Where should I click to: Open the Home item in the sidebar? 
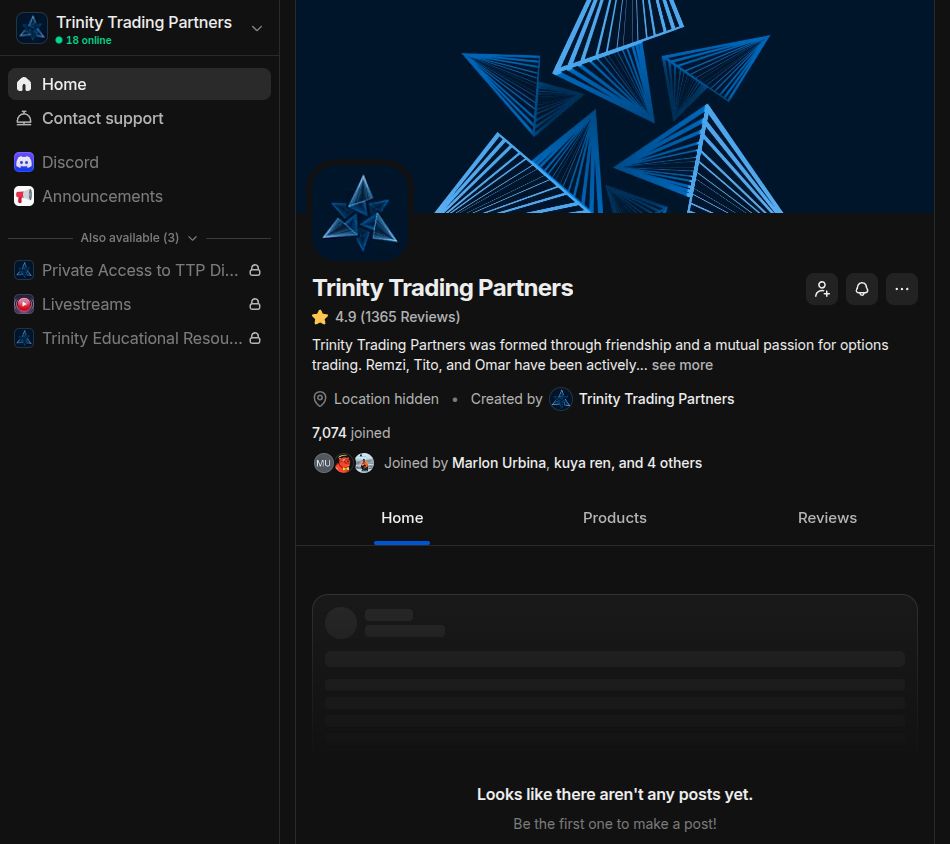(x=139, y=84)
